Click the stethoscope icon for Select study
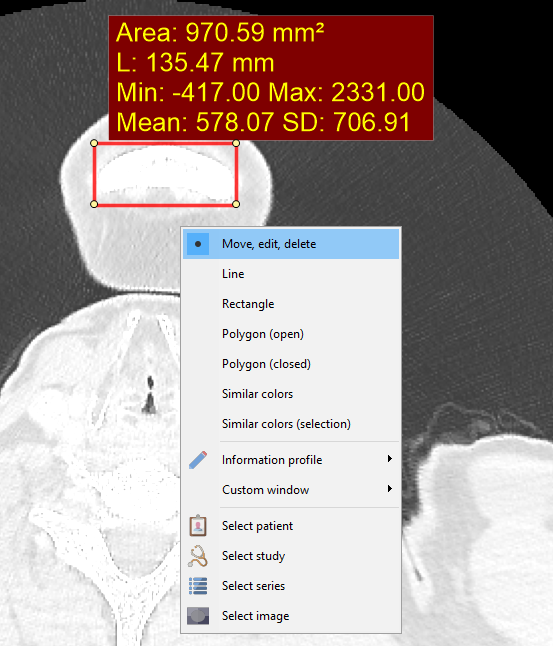 tap(198, 556)
